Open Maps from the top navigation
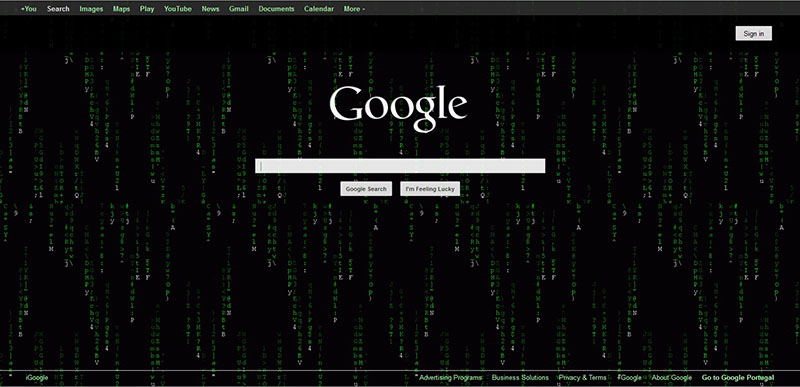Image resolution: width=800 pixels, height=387 pixels. point(121,9)
